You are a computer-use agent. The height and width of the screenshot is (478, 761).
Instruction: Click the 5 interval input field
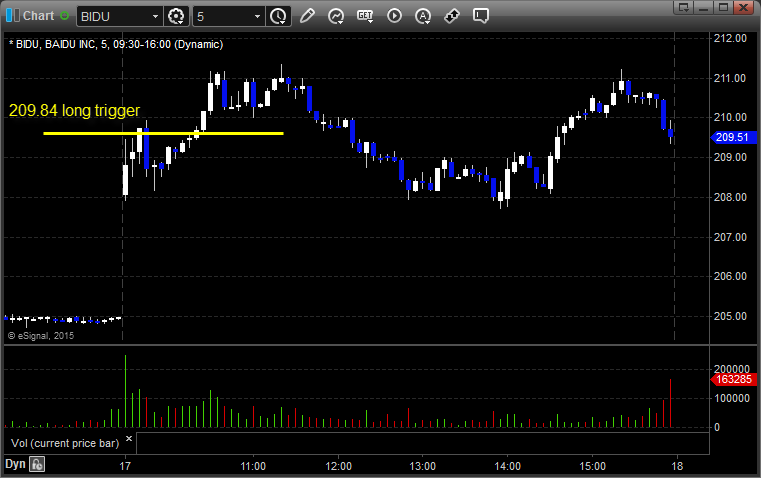click(x=222, y=16)
